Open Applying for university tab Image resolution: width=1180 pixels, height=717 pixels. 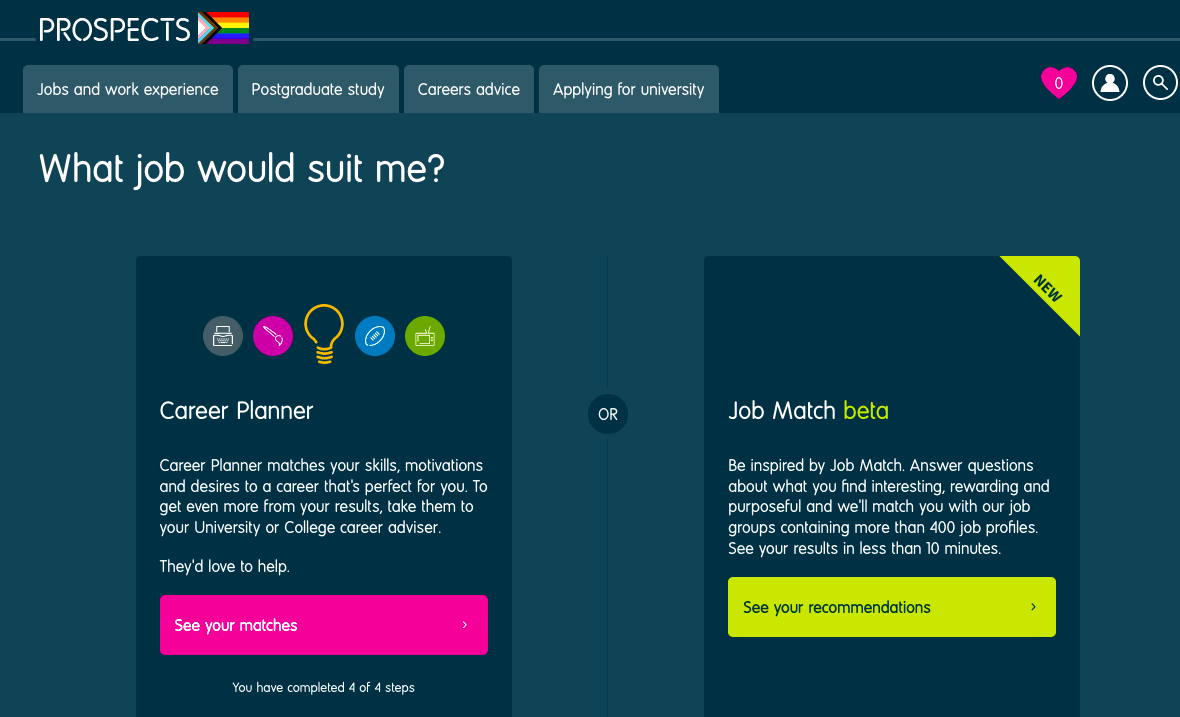(x=629, y=90)
